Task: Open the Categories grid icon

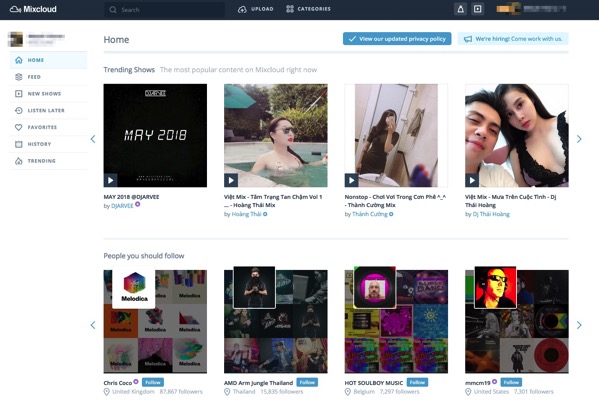Action: click(x=290, y=9)
